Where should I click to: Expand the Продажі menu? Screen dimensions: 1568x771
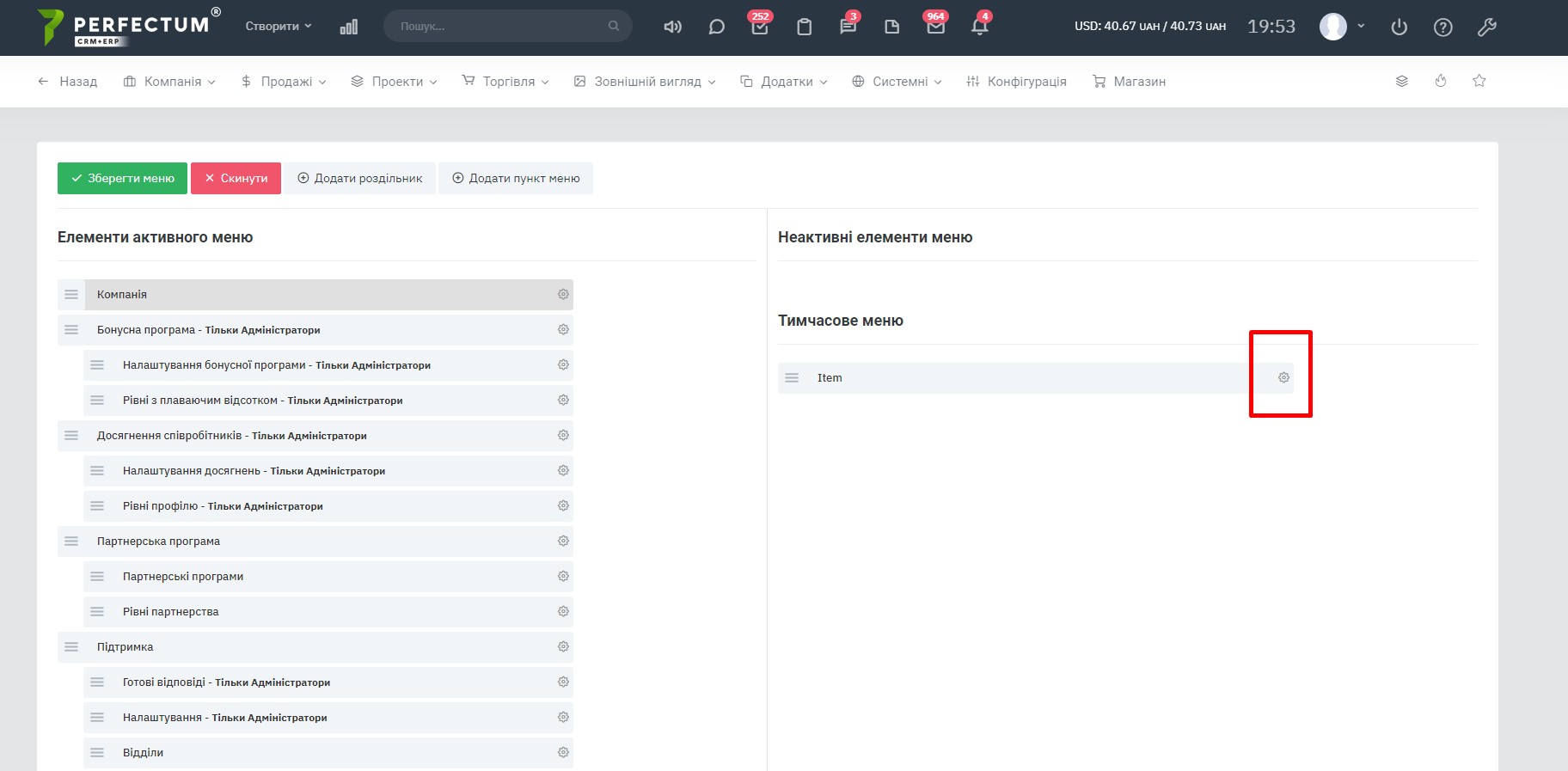[x=284, y=82]
